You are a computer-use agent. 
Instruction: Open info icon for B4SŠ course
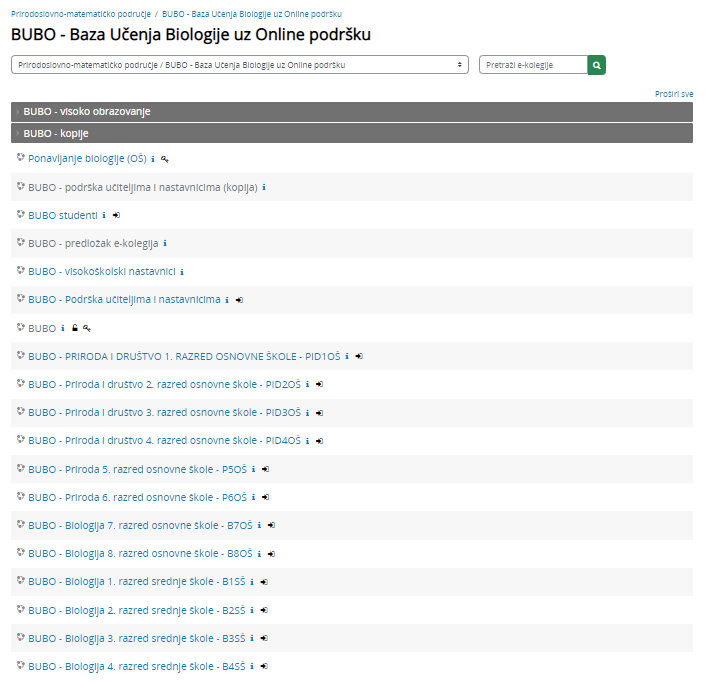[x=252, y=666]
